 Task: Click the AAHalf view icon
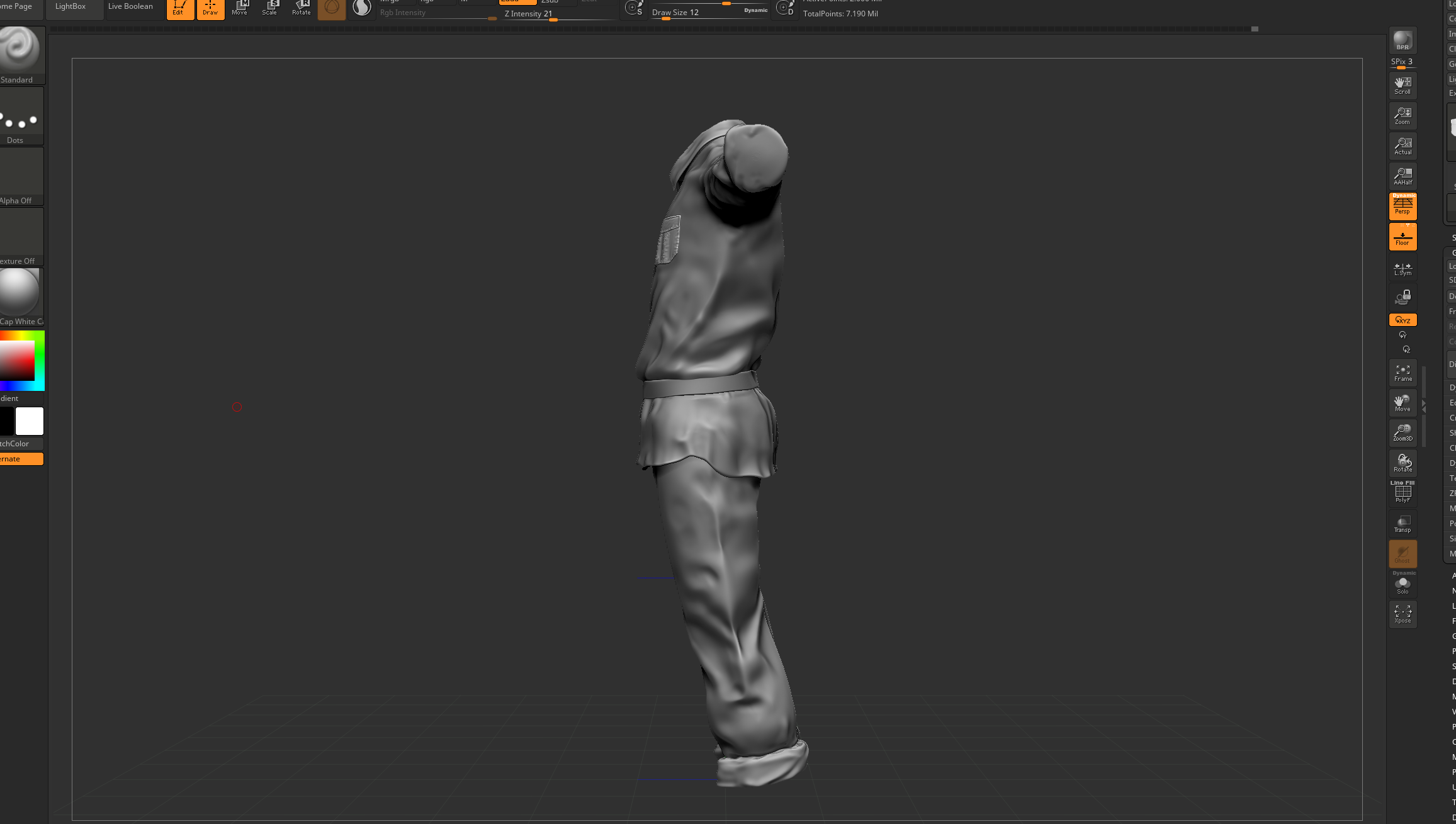1402,176
